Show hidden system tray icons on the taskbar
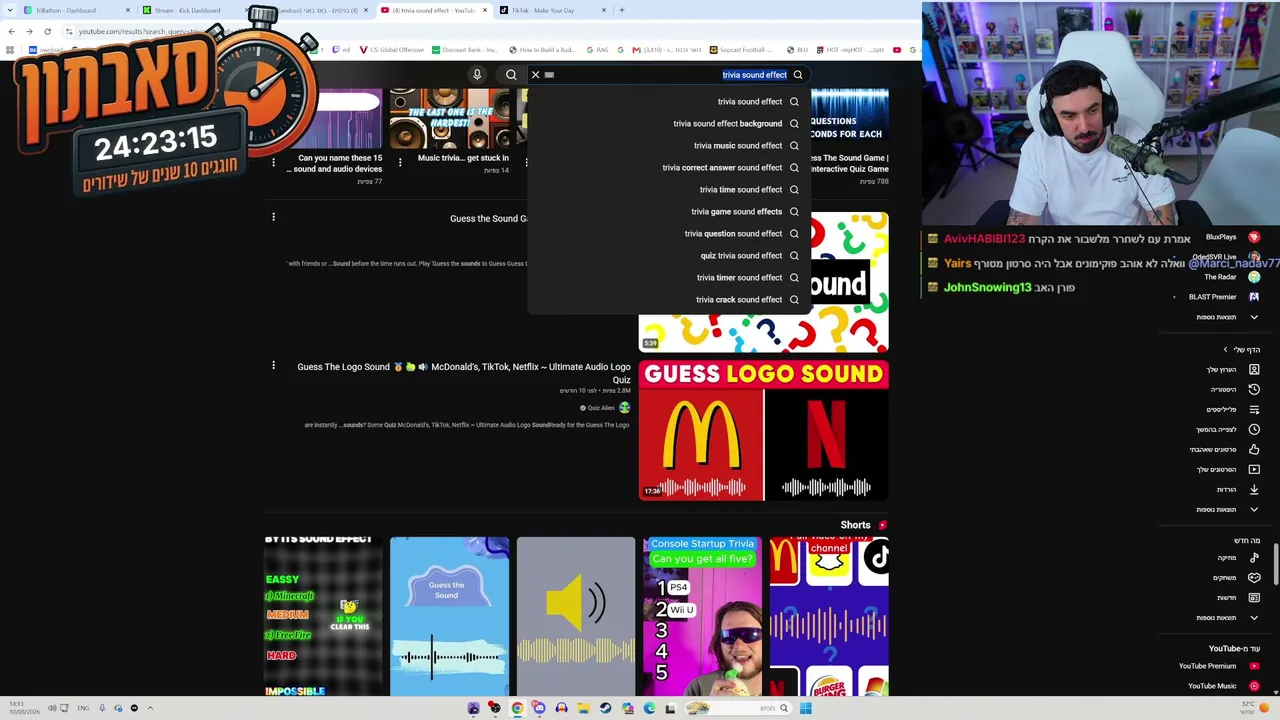Image resolution: width=1280 pixels, height=720 pixels. tap(150, 709)
